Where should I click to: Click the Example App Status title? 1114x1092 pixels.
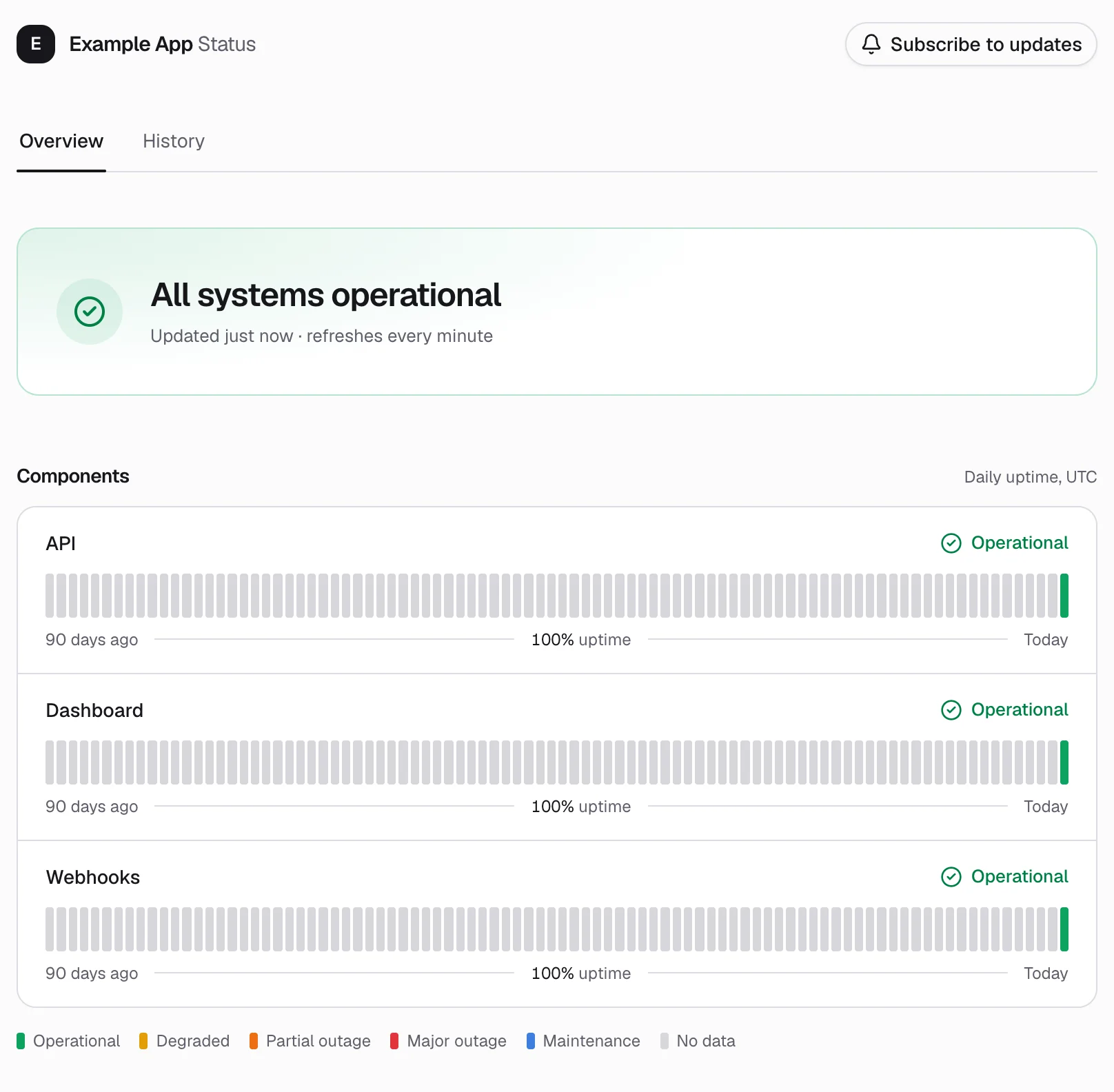coord(163,44)
